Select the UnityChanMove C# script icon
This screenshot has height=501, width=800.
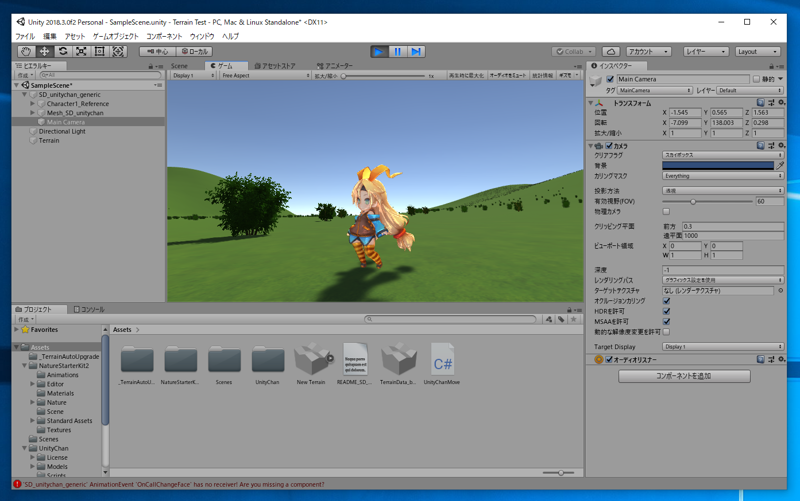coord(442,359)
